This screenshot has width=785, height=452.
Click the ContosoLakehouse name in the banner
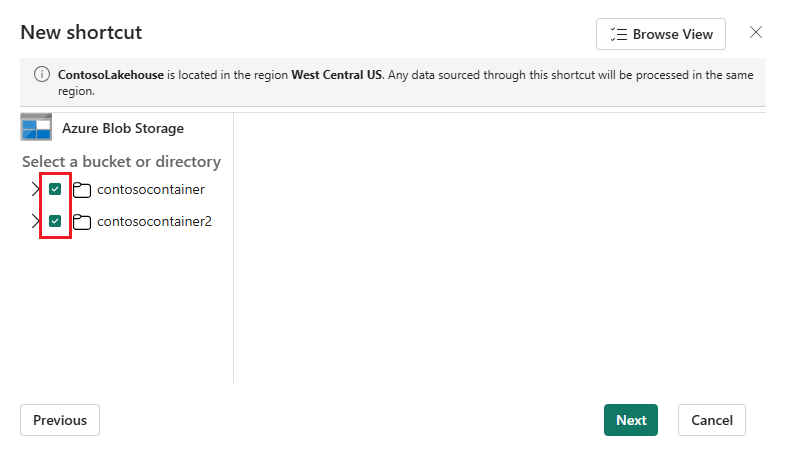(111, 75)
